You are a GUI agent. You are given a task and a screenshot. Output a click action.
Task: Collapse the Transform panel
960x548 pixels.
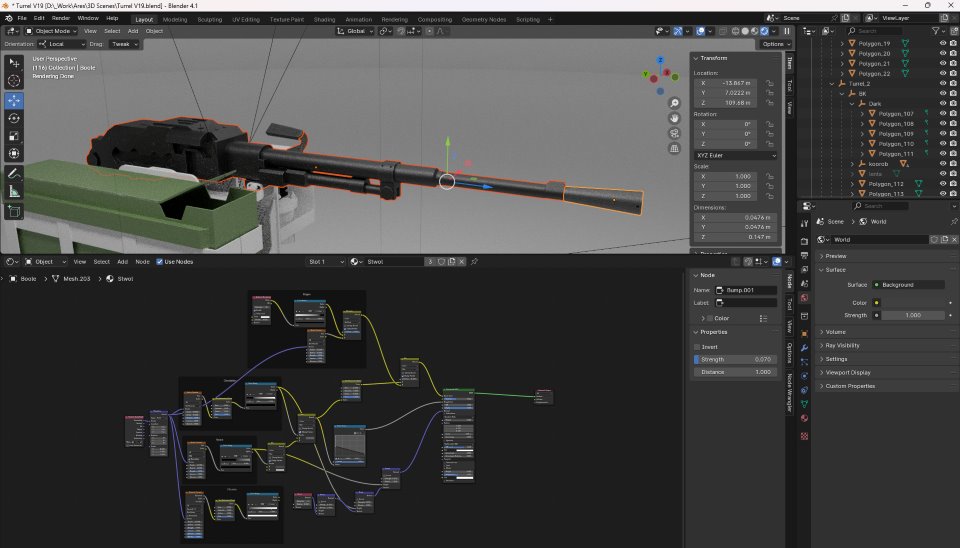(713, 58)
